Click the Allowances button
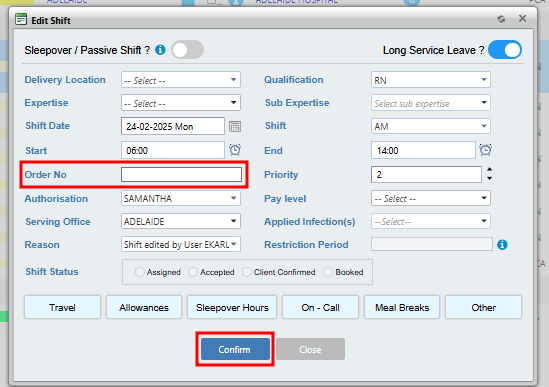This screenshot has width=549, height=387. point(144,307)
